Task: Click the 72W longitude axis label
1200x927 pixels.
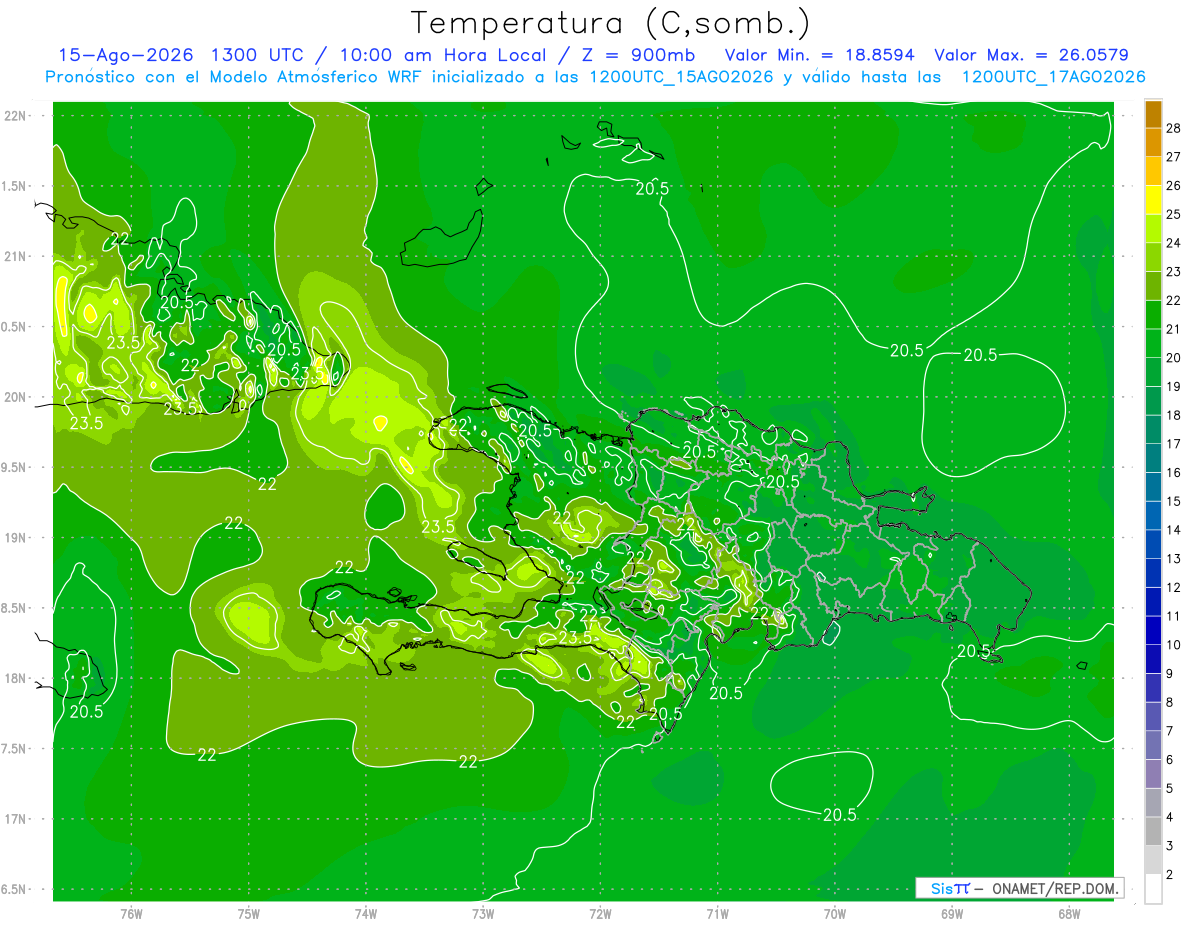Action: coord(600,913)
